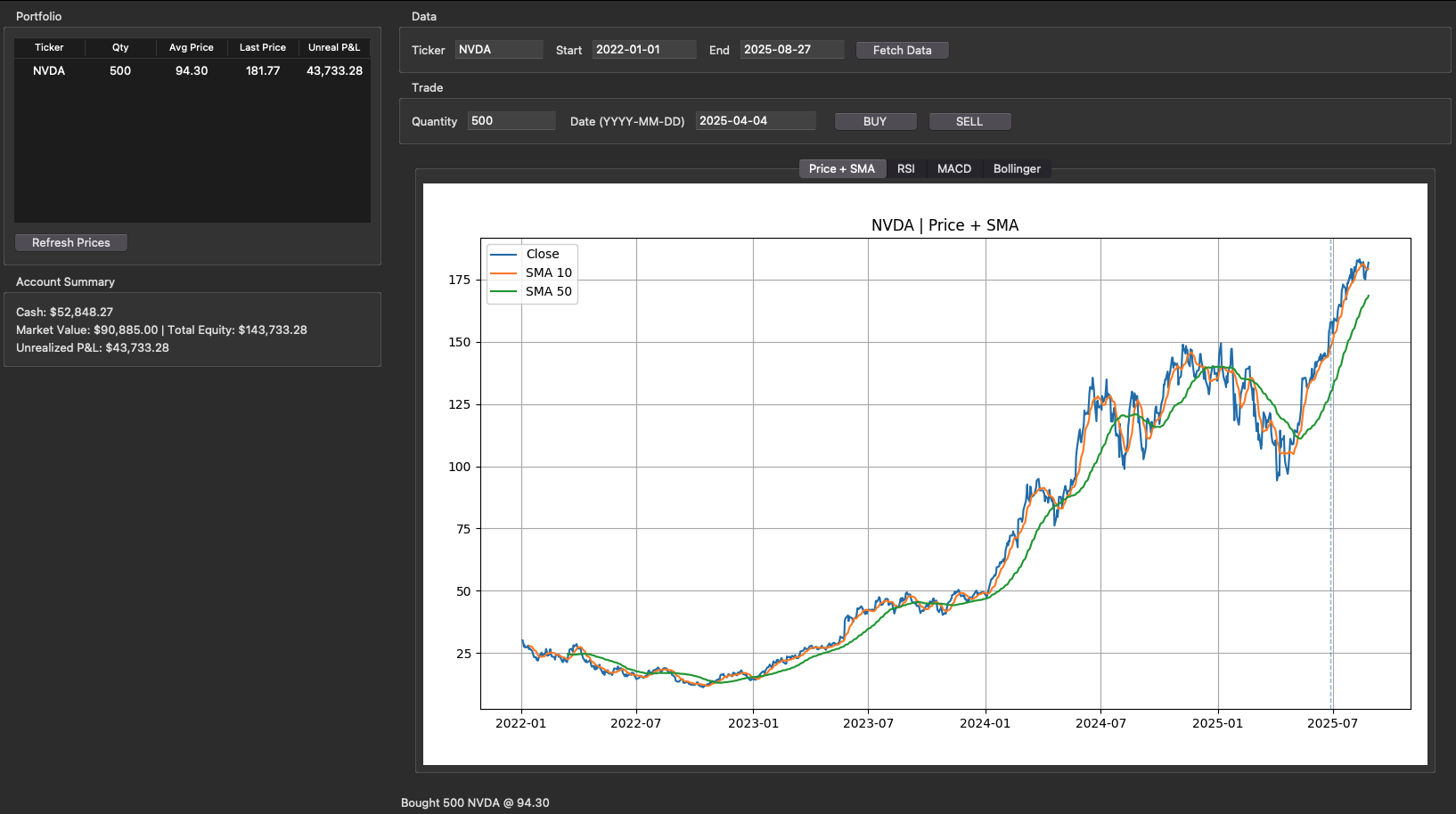This screenshot has height=814, width=1456.
Task: Click the trade Quantity field showing 500
Action: pyautogui.click(x=511, y=120)
